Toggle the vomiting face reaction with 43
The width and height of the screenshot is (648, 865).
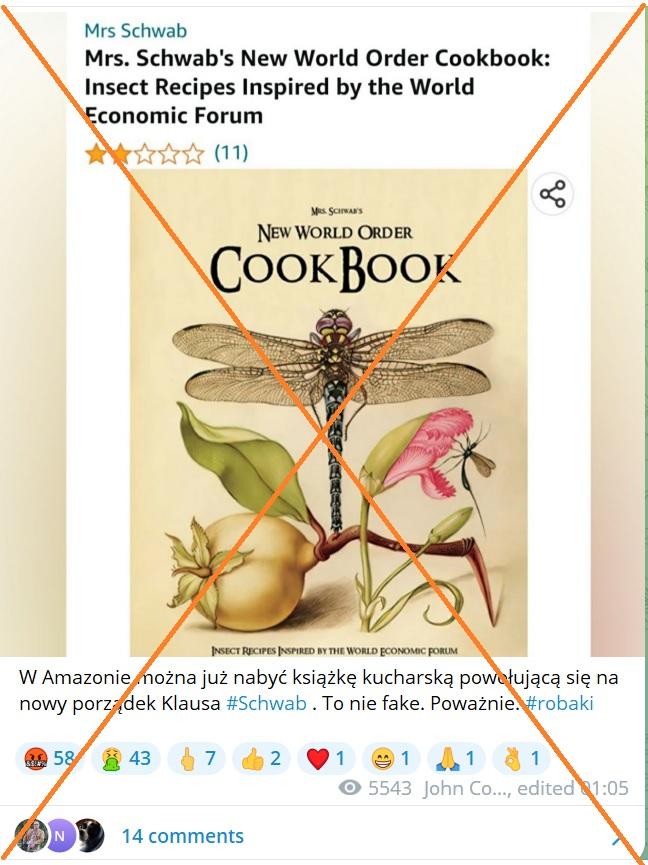pos(125,759)
